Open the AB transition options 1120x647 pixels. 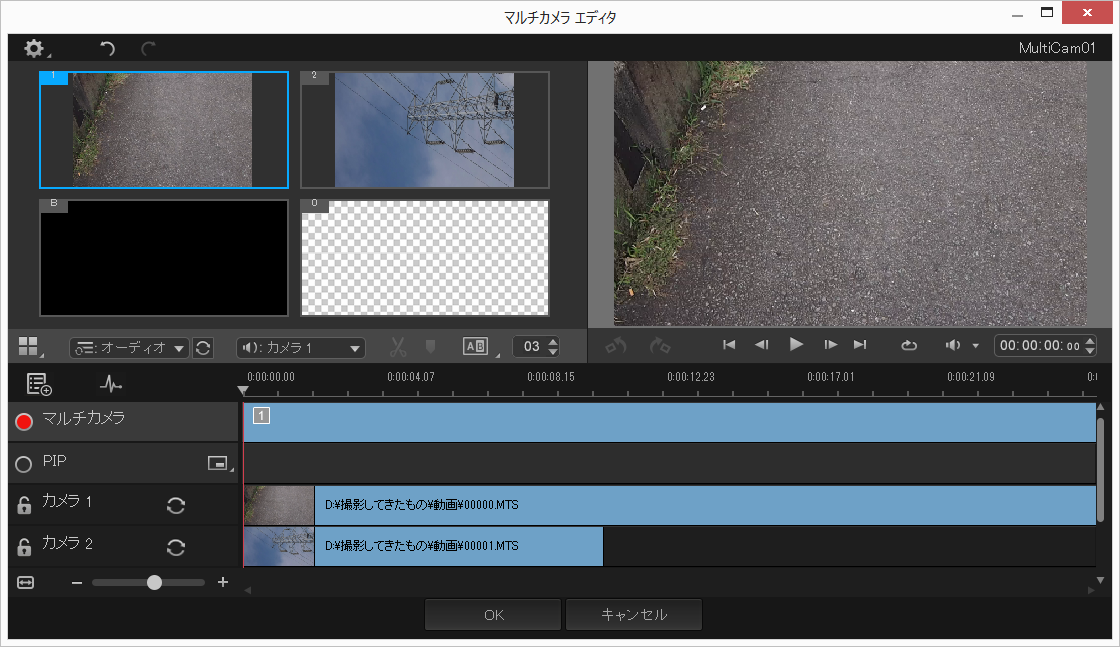pyautogui.click(x=476, y=346)
